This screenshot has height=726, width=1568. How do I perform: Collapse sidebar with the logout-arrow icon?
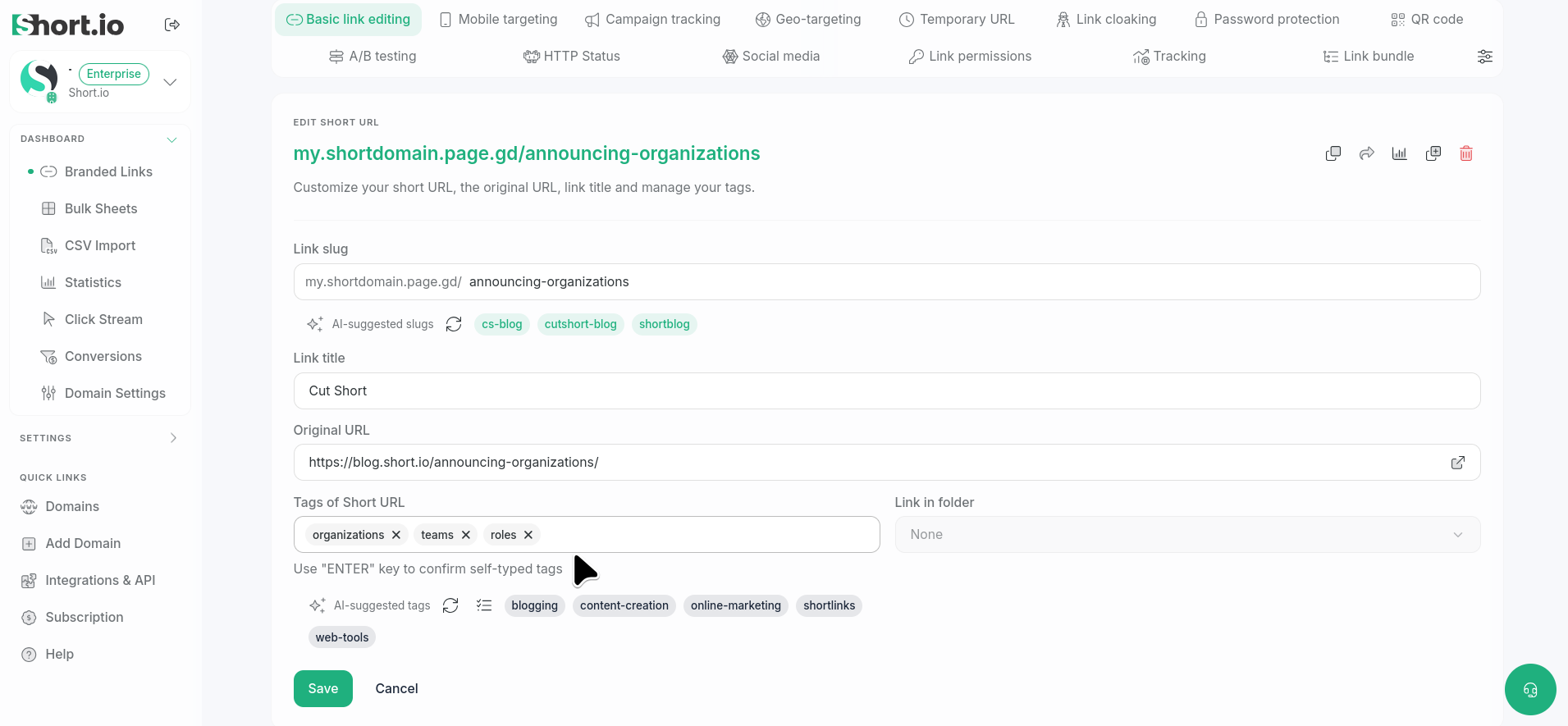click(172, 25)
